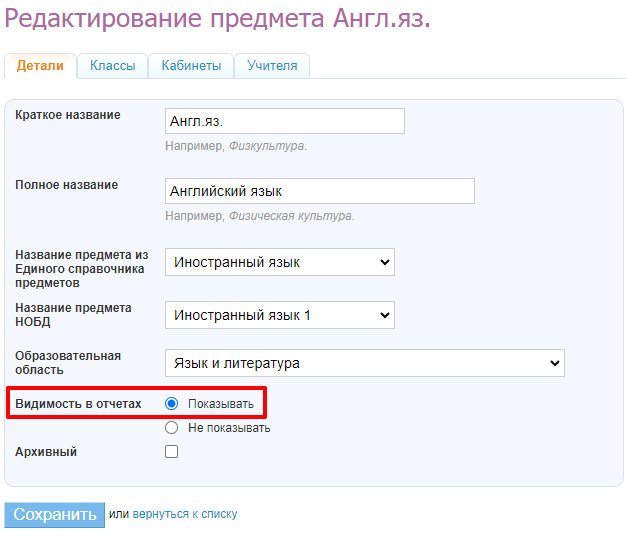The width and height of the screenshot is (627, 541).
Task: Expand the Язык и литература dropdown
Action: [x=364, y=363]
